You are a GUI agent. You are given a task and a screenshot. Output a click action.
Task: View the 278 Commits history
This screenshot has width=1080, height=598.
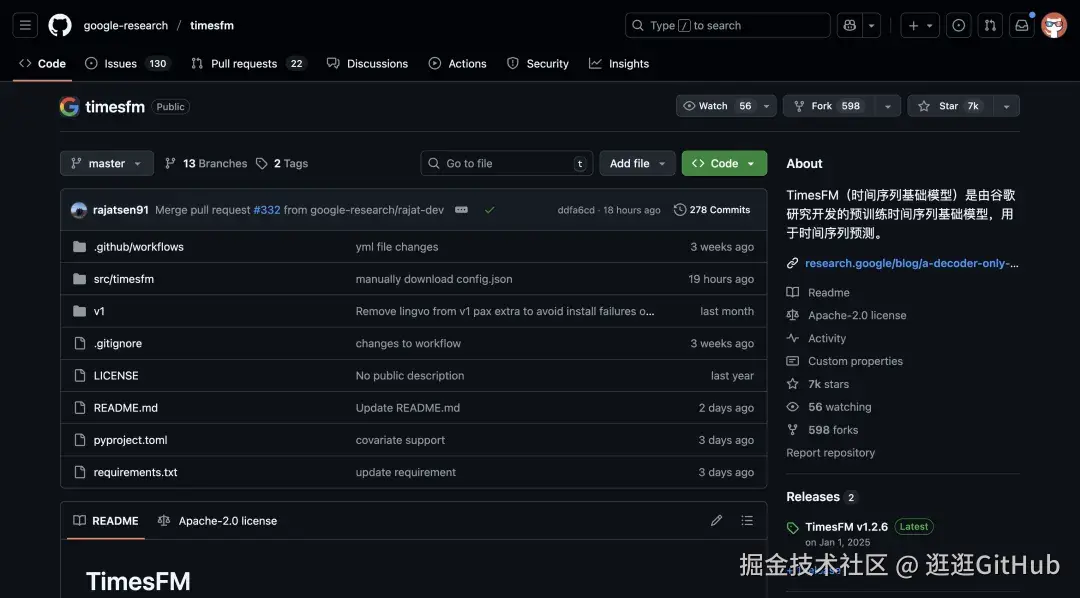(x=712, y=210)
